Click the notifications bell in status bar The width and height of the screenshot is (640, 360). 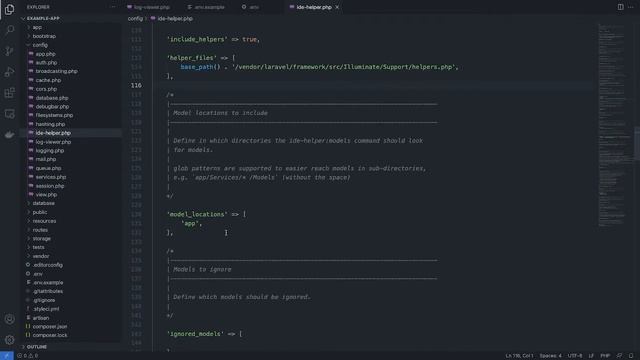pos(631,356)
